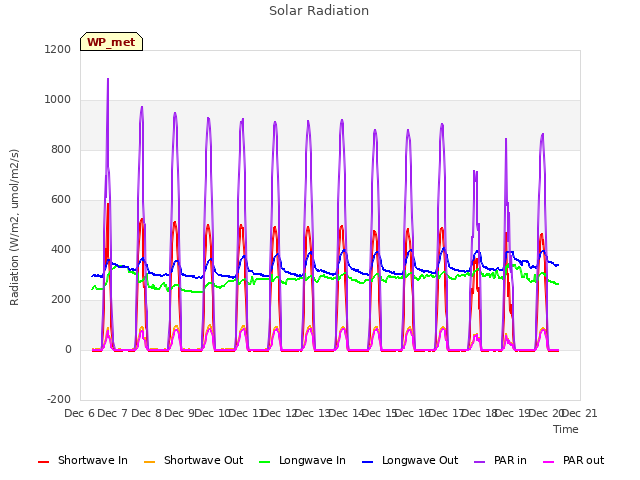Click the blue Longwave Out color marker
The width and height of the screenshot is (640, 480).
point(367,462)
